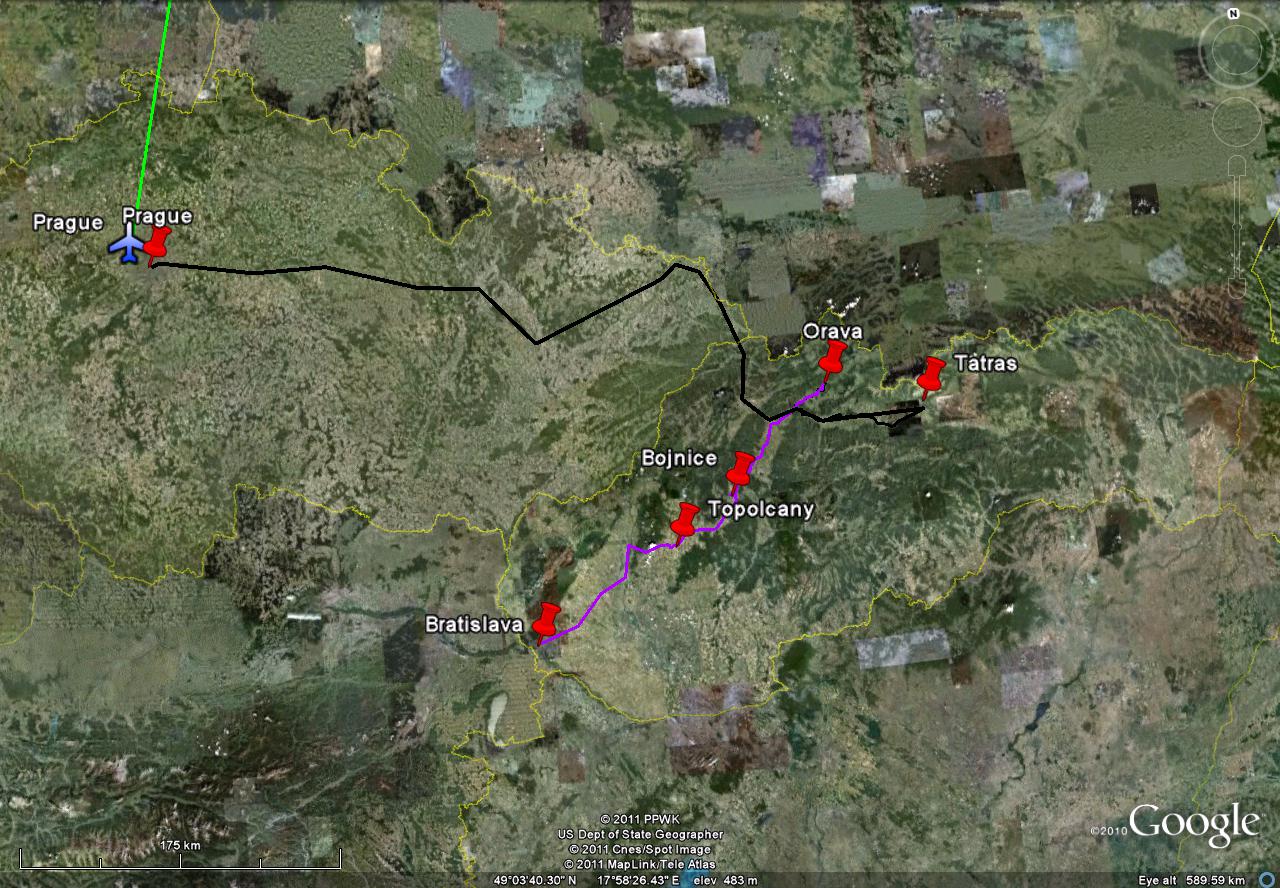Click the Prague red pushpin marker
The height and width of the screenshot is (888, 1280).
coord(156,245)
